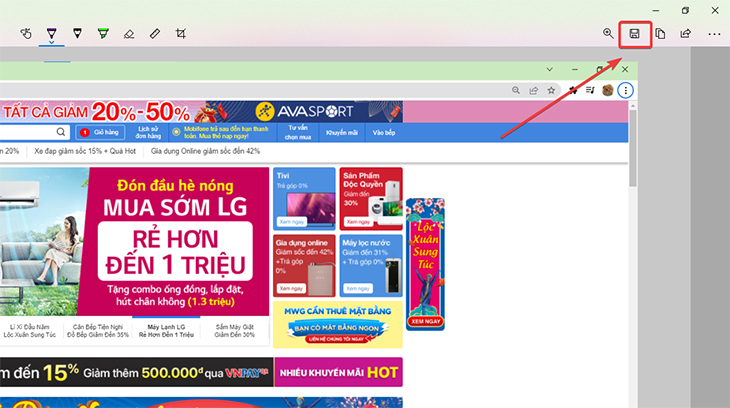Select the Căn Bếp Tiện Nghi carousel tab
The height and width of the screenshot is (408, 730).
coord(98,331)
